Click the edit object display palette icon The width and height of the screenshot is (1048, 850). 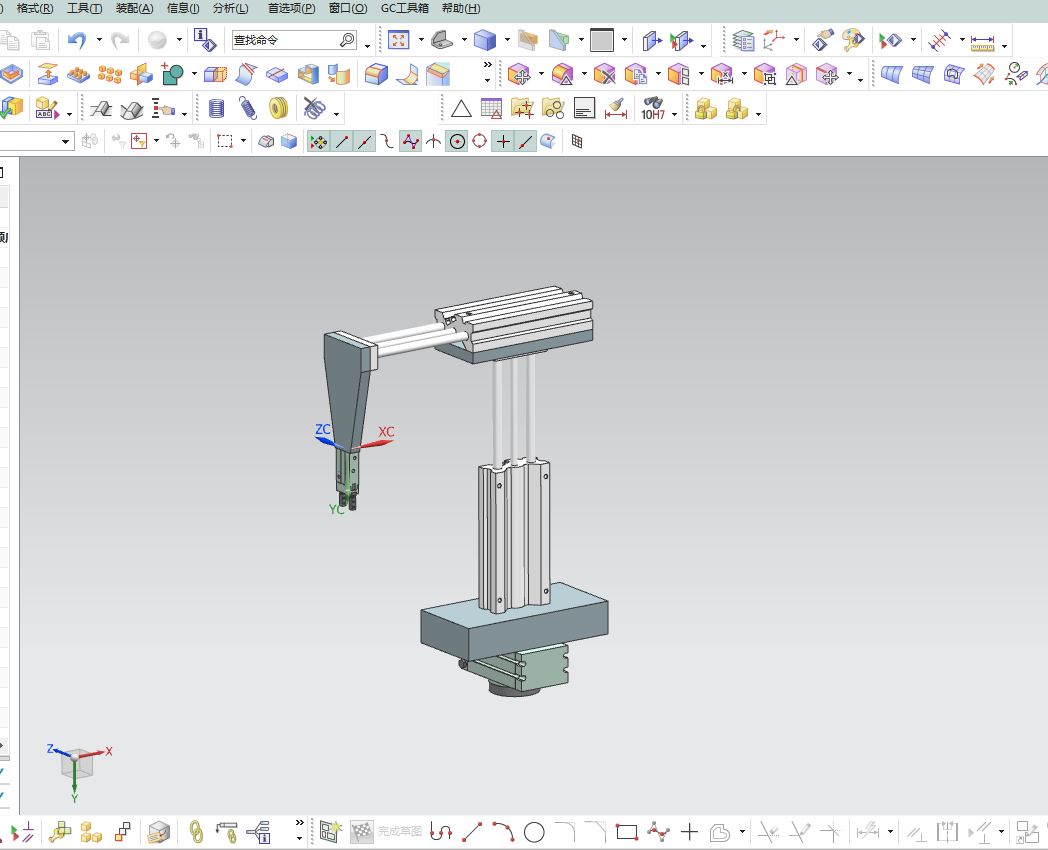854,40
